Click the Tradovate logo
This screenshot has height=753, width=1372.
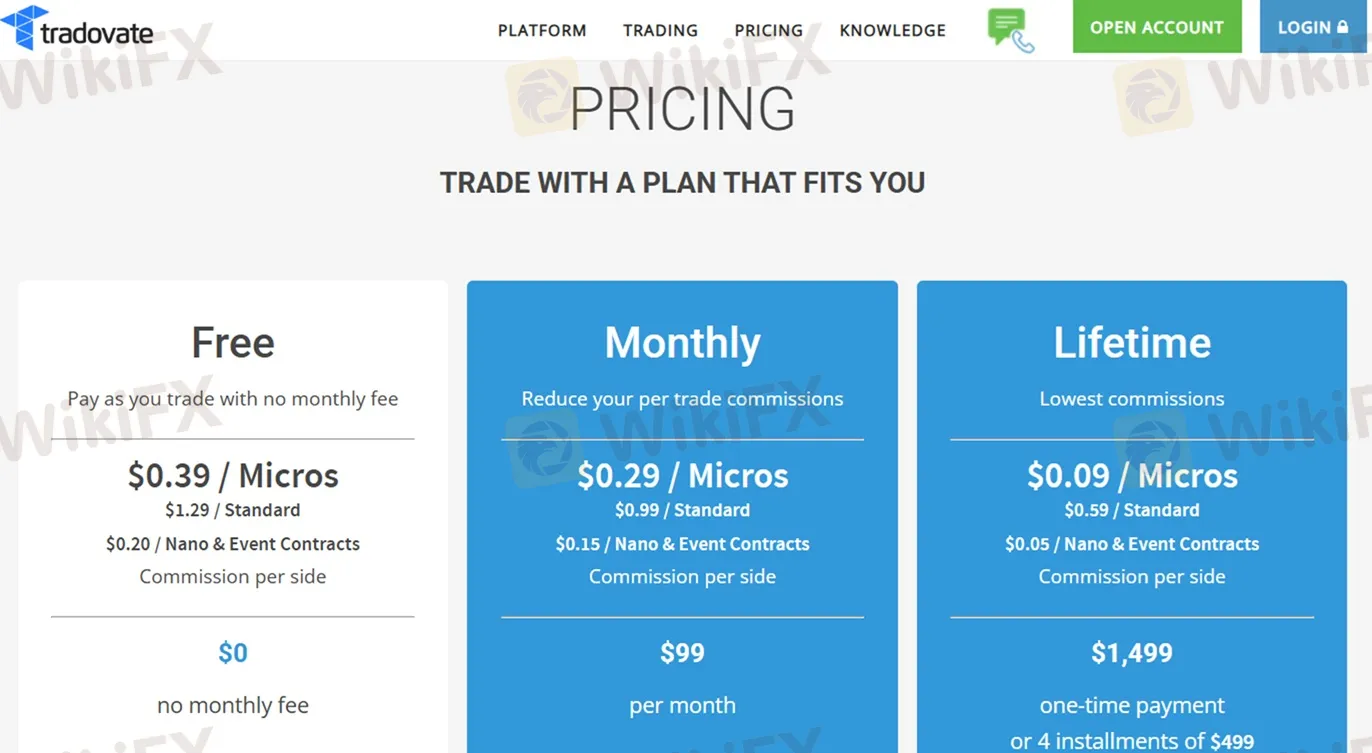78,28
